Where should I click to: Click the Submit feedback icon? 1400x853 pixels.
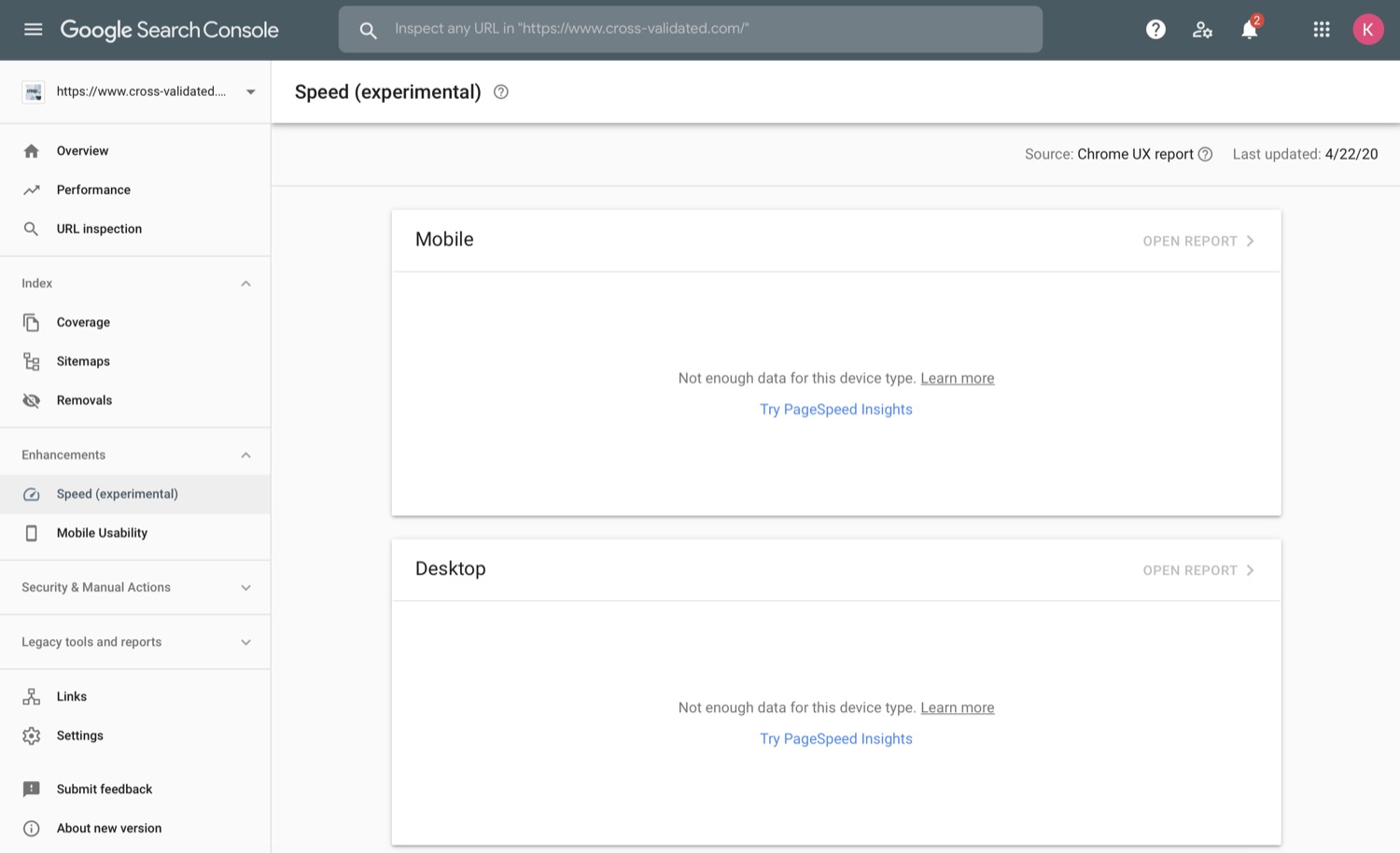tap(32, 790)
